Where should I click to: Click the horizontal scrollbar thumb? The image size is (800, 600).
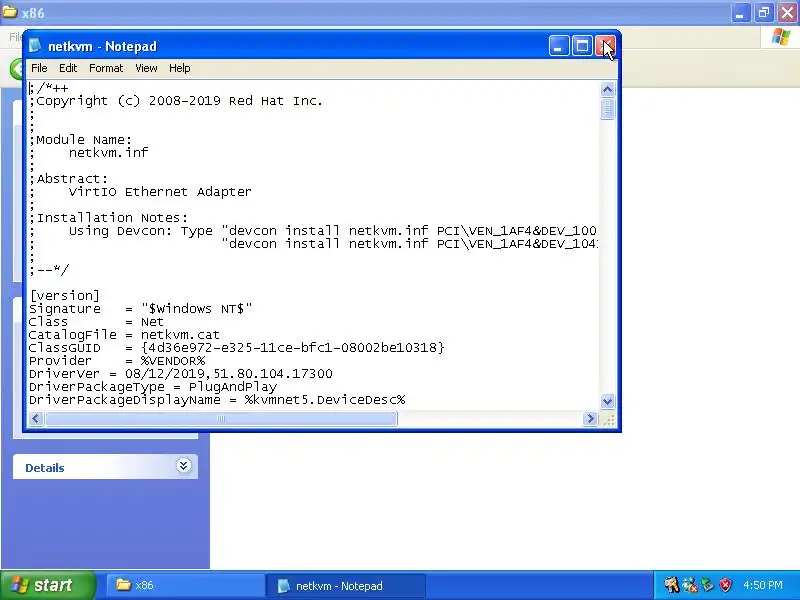pyautogui.click(x=221, y=419)
